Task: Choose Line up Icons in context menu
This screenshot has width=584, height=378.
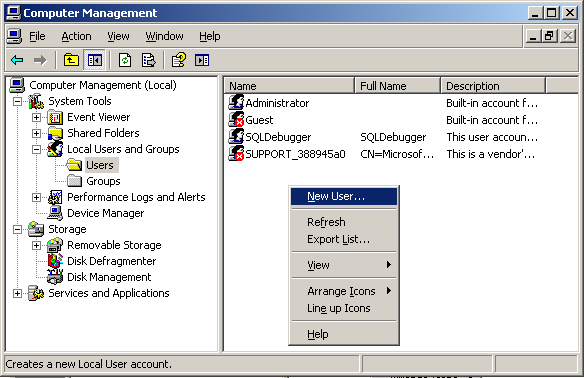Action: pos(344,308)
